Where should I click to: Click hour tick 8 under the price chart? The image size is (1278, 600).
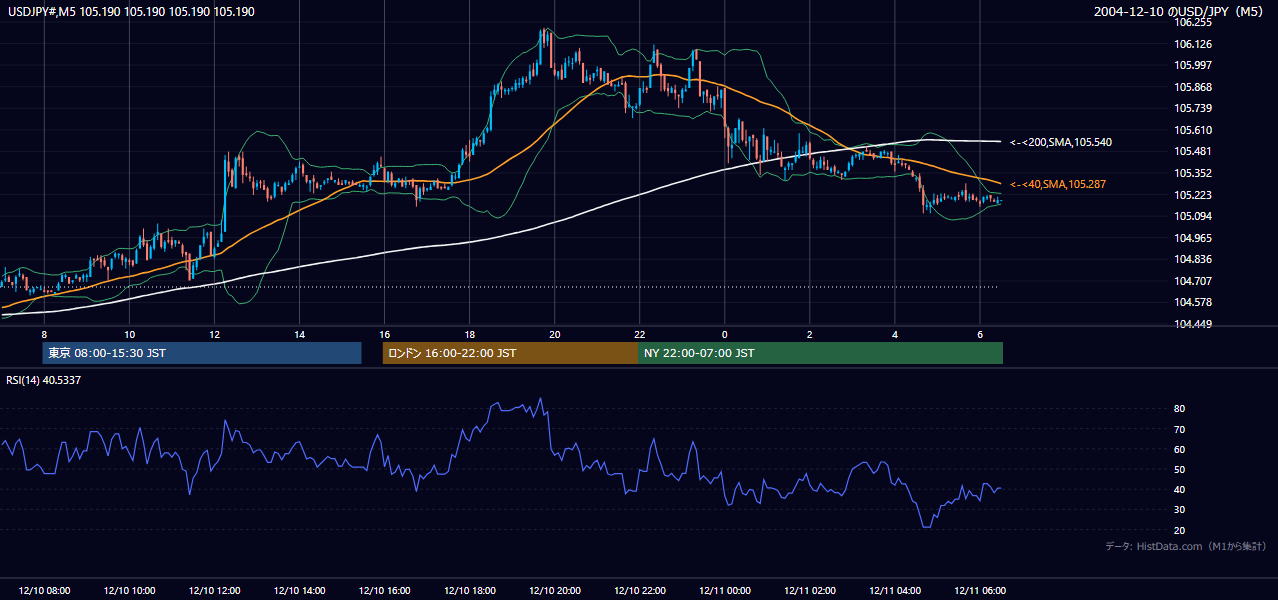pyautogui.click(x=44, y=334)
